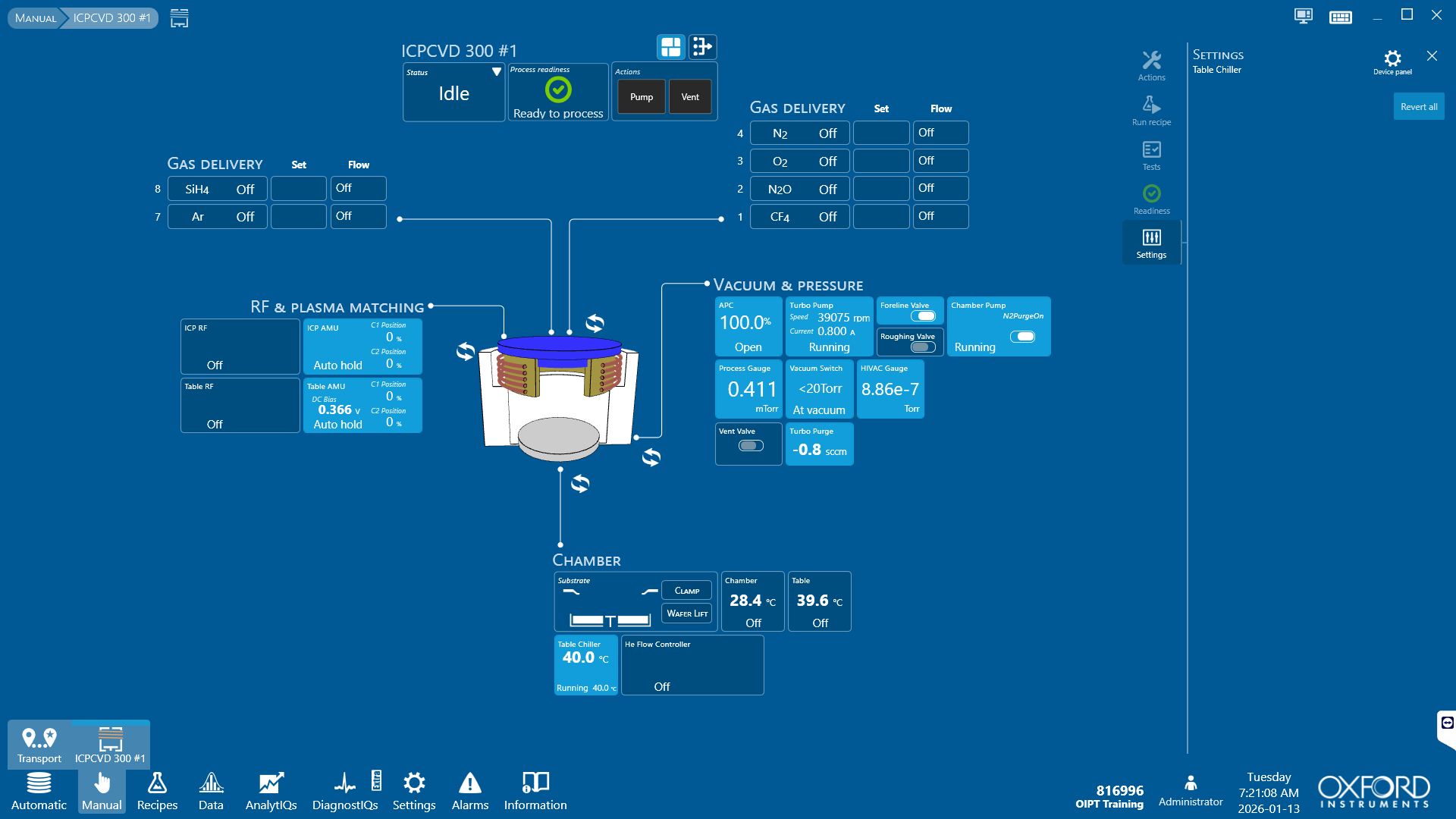Switch to mimic grid view icon

point(671,47)
